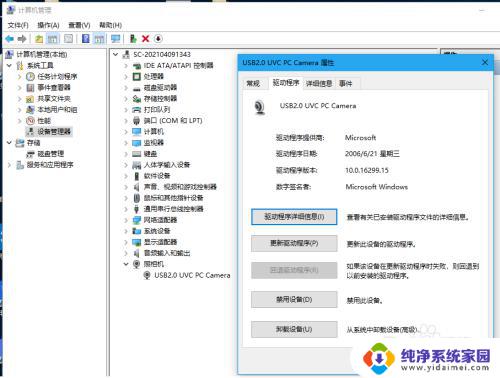The width and height of the screenshot is (500, 378).
Task: Toggle the Show/Hide console tree toolbar icon
Action: (x=53, y=39)
